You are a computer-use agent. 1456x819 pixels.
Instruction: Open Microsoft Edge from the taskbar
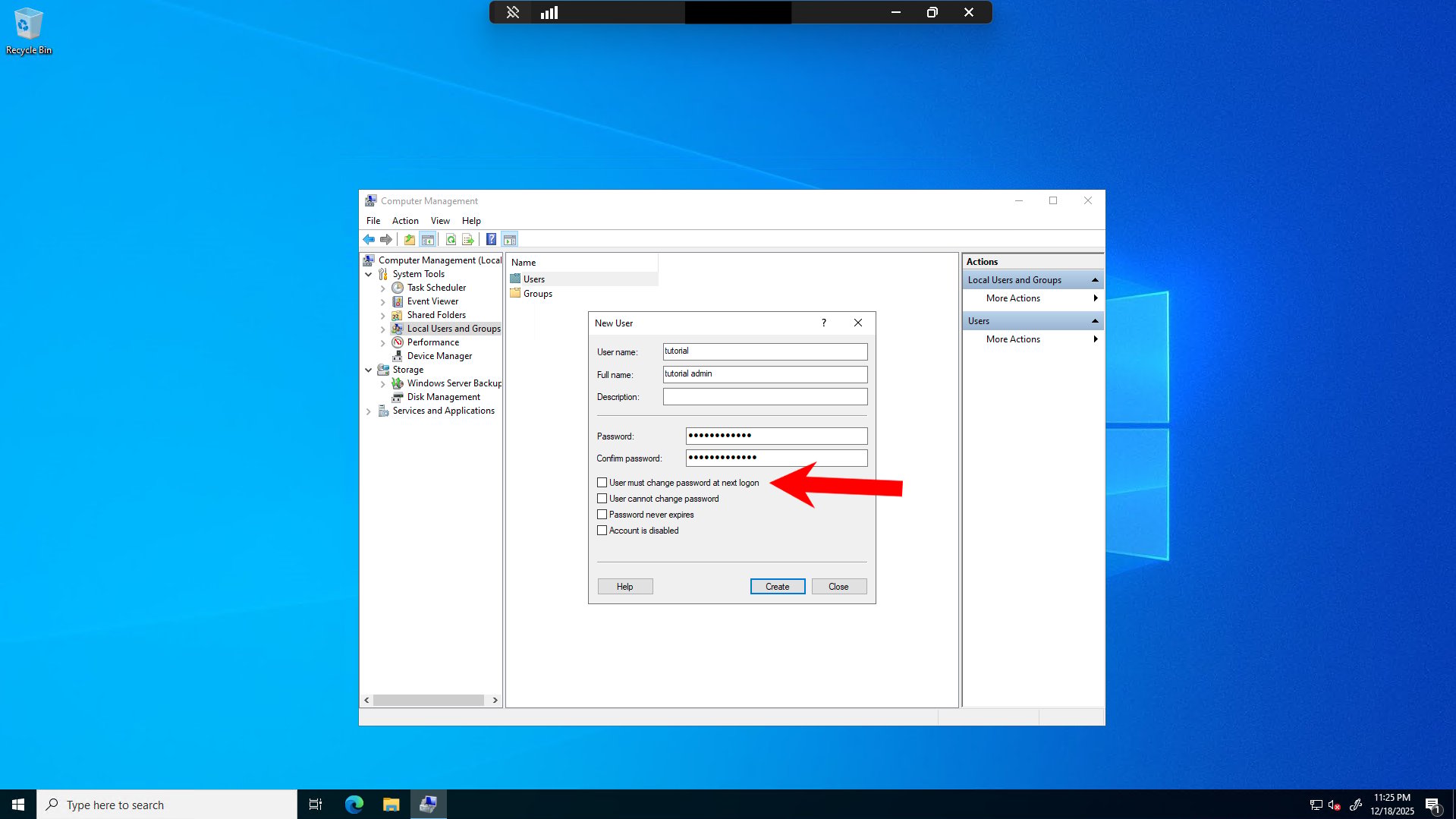pos(354,804)
